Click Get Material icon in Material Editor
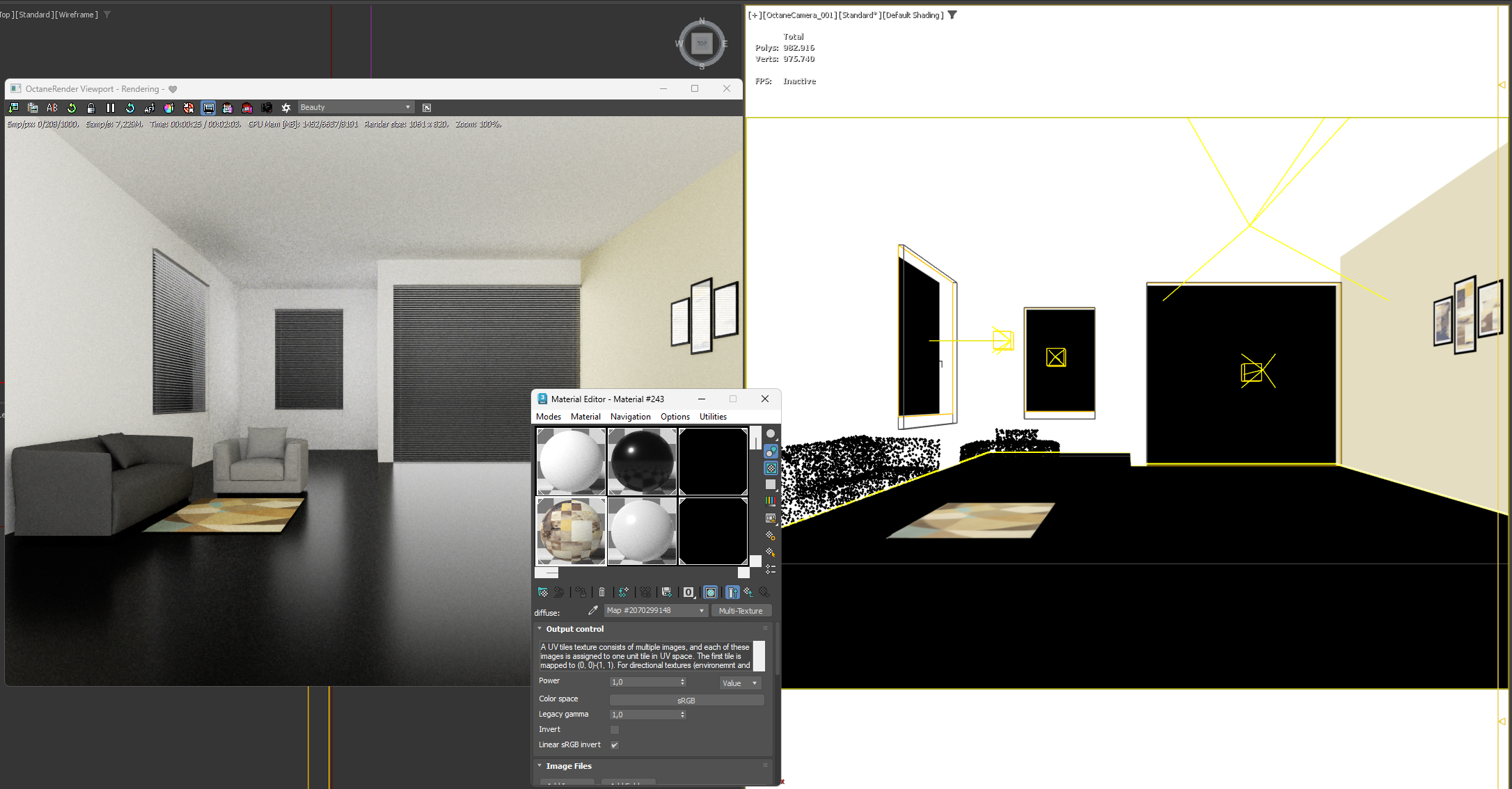The height and width of the screenshot is (789, 1512). coord(543,592)
